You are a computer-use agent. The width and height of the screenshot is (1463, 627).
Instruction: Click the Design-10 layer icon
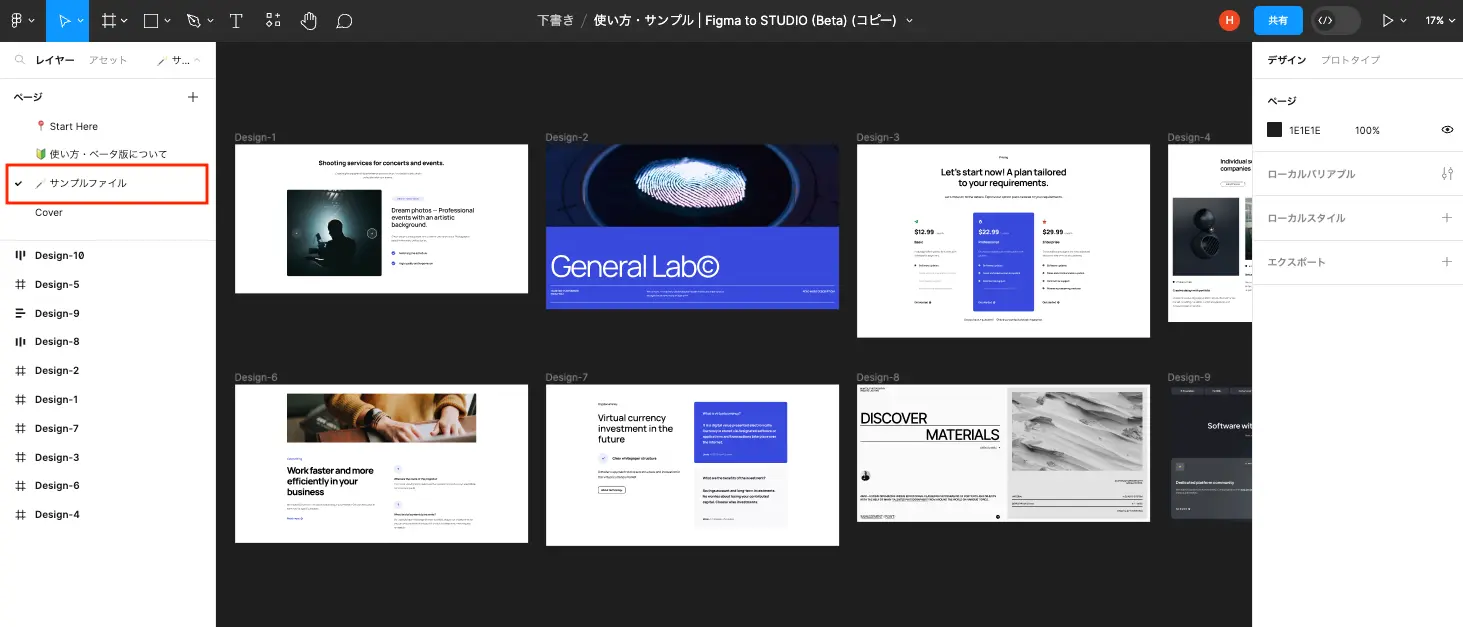[20, 255]
